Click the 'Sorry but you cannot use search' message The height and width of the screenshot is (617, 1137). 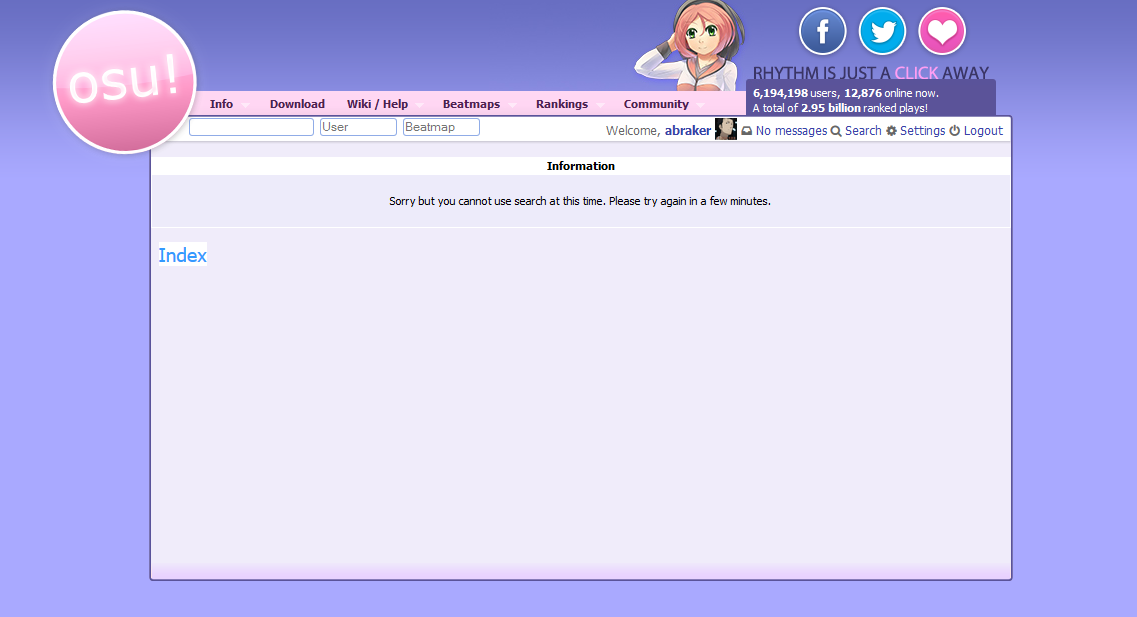pos(579,201)
